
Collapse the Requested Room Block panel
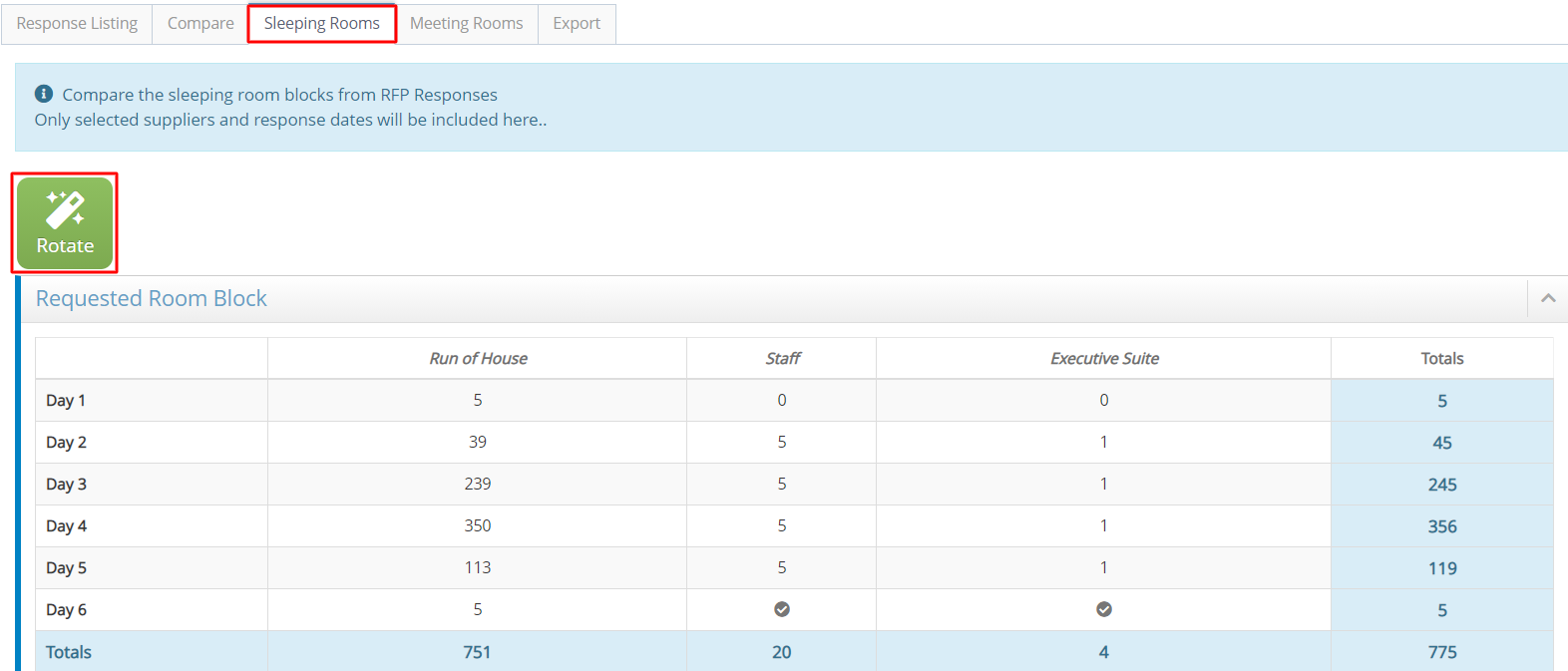(1548, 298)
